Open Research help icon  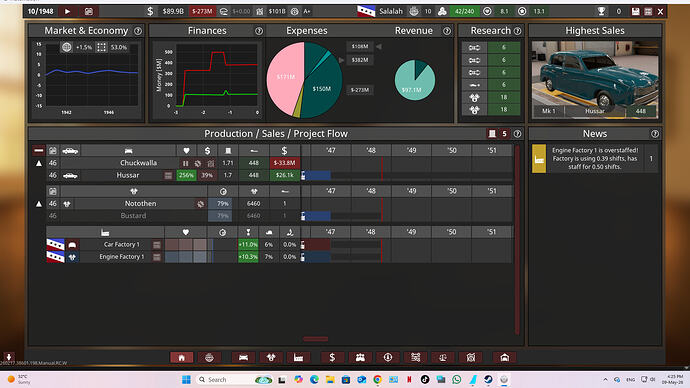(518, 31)
